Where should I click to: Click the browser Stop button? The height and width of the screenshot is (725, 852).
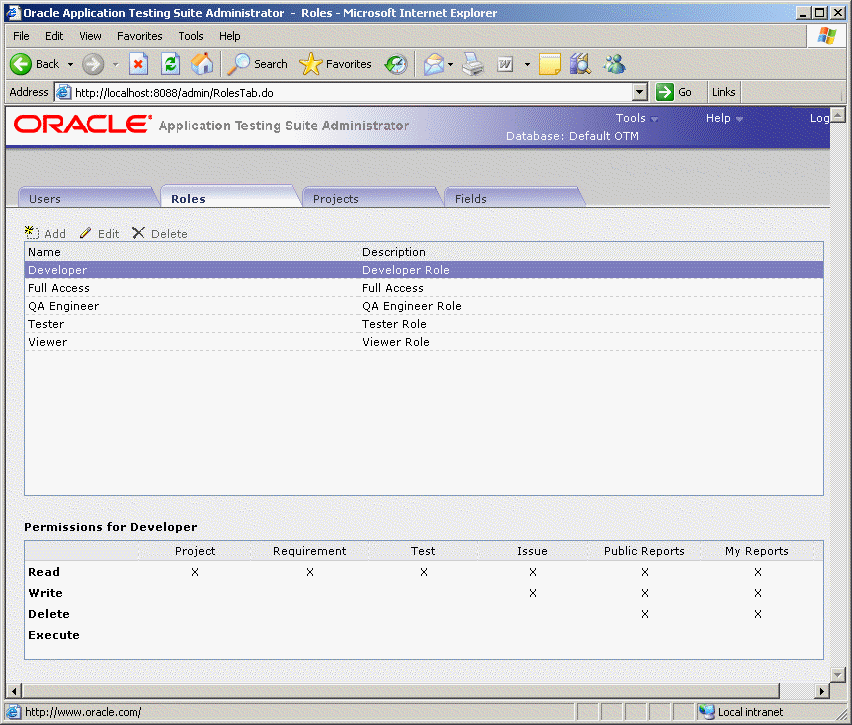pyautogui.click(x=139, y=64)
